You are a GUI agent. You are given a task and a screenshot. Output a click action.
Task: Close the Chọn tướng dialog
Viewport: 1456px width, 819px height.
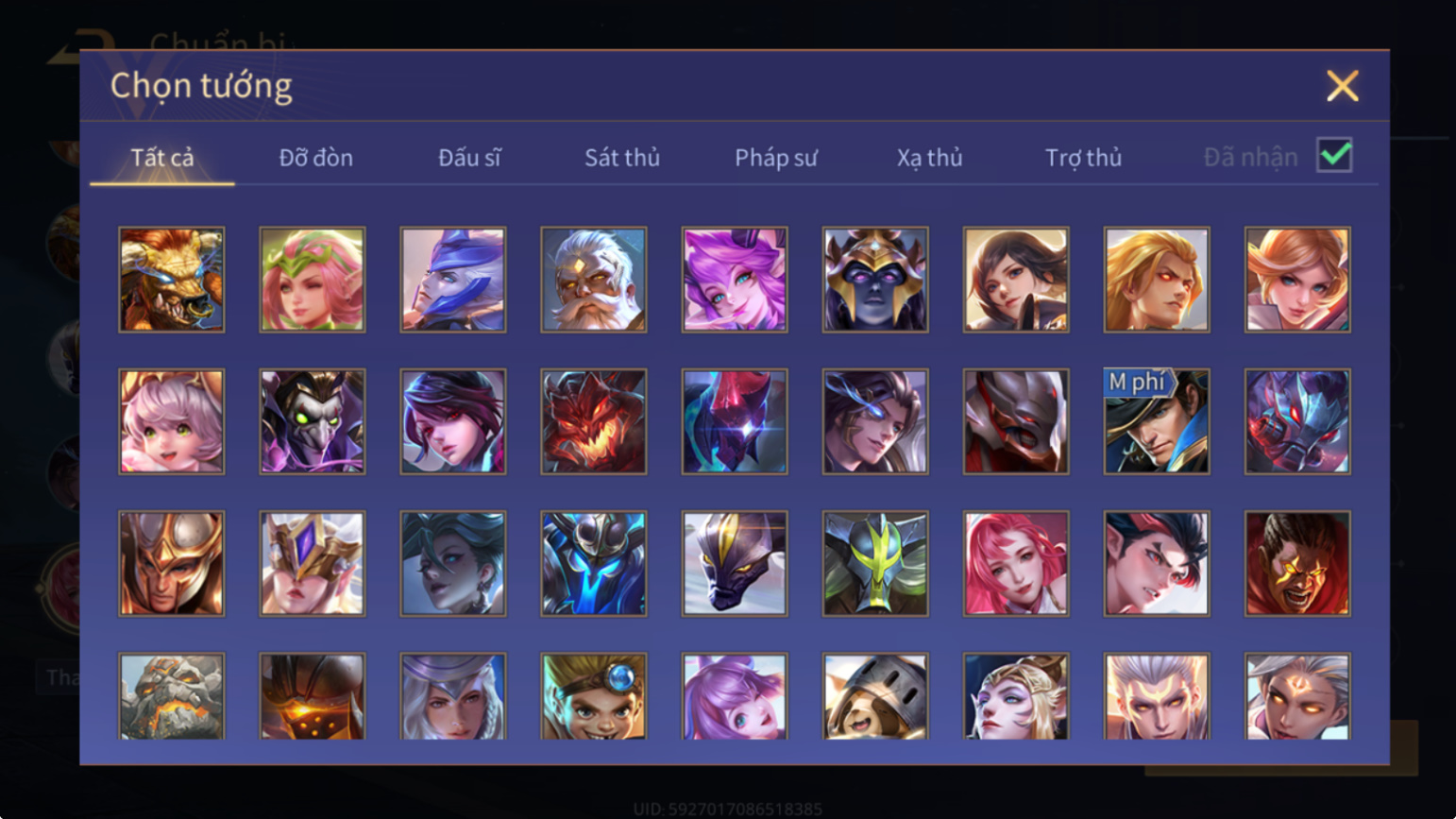[x=1342, y=86]
